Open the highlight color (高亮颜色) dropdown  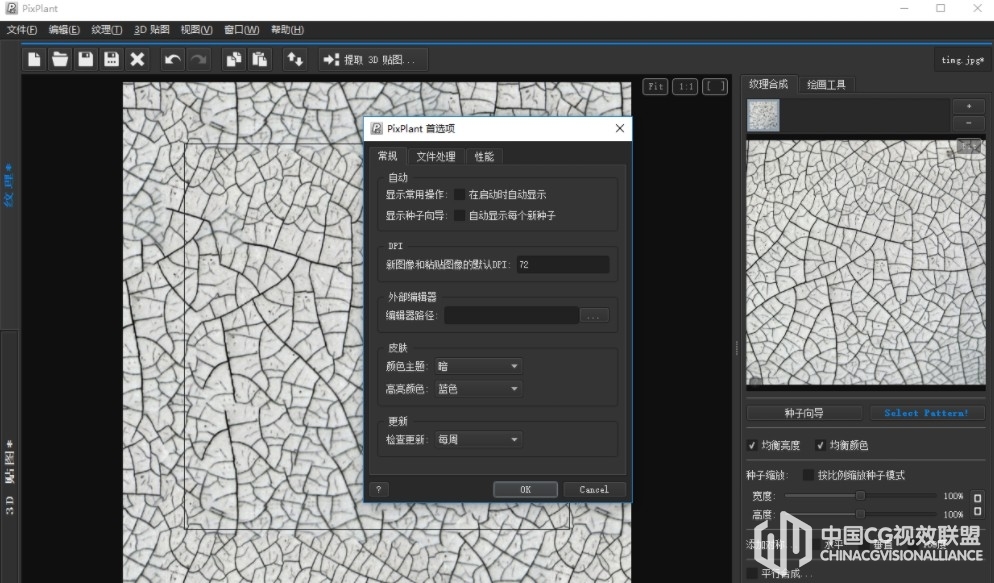pos(479,388)
